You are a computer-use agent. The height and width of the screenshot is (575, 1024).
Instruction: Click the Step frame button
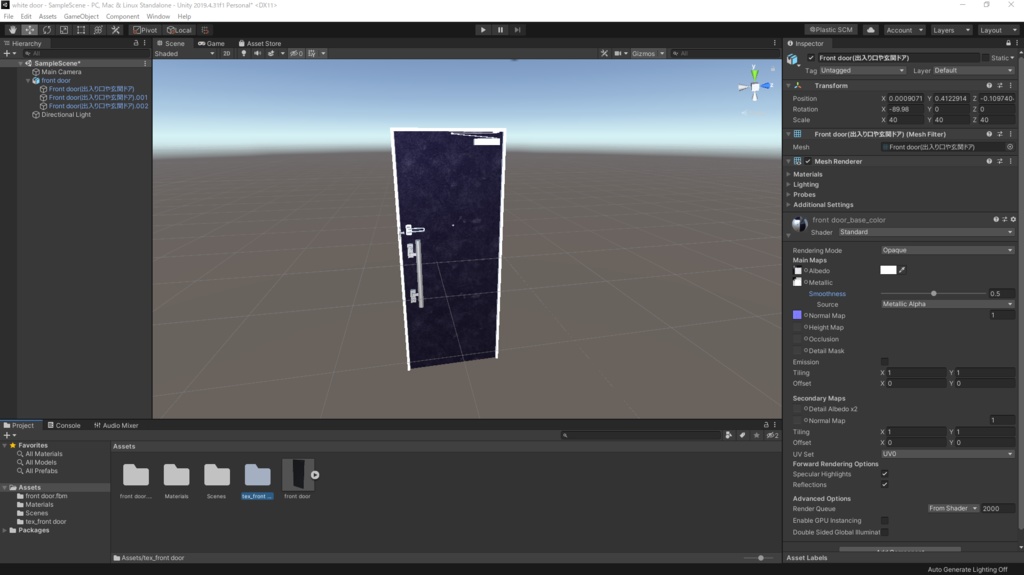pyautogui.click(x=517, y=30)
